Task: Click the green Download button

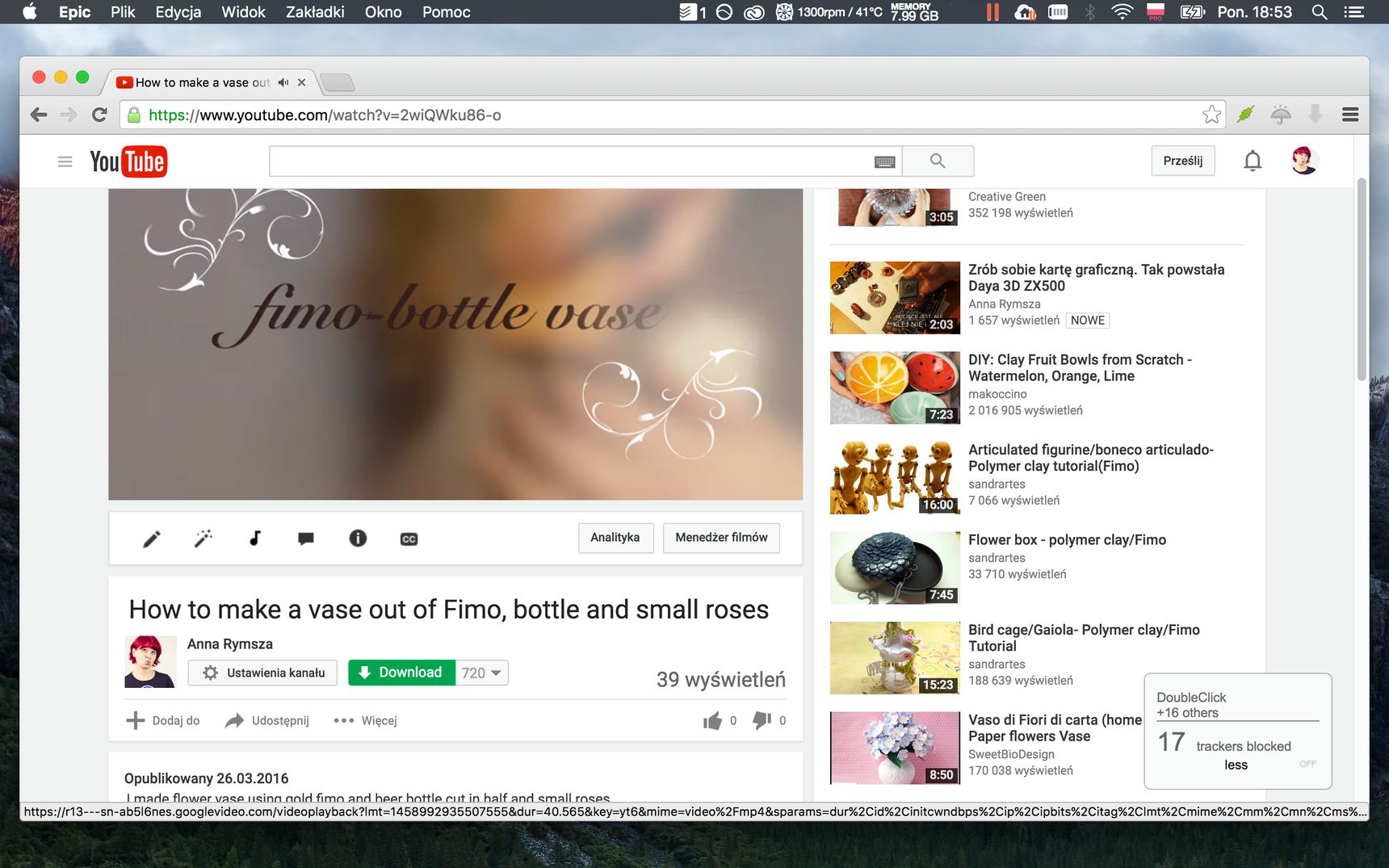Action: point(401,673)
